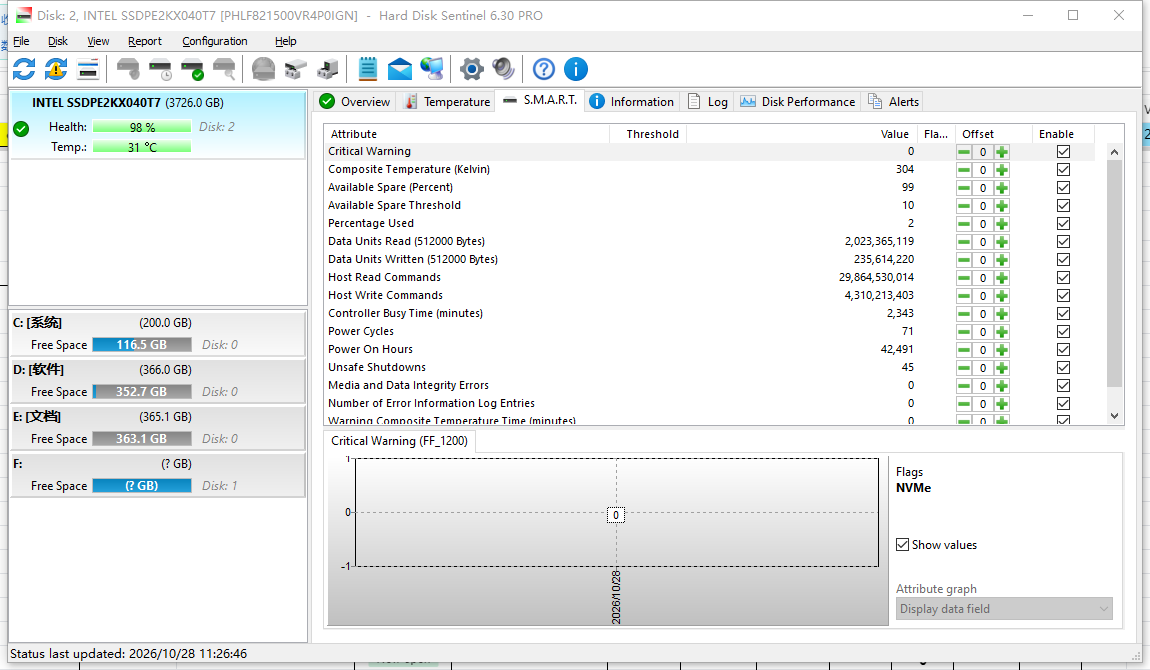
Task: Toggle Enable checkbox for Media and Data Integrity Errors
Action: [1063, 386]
